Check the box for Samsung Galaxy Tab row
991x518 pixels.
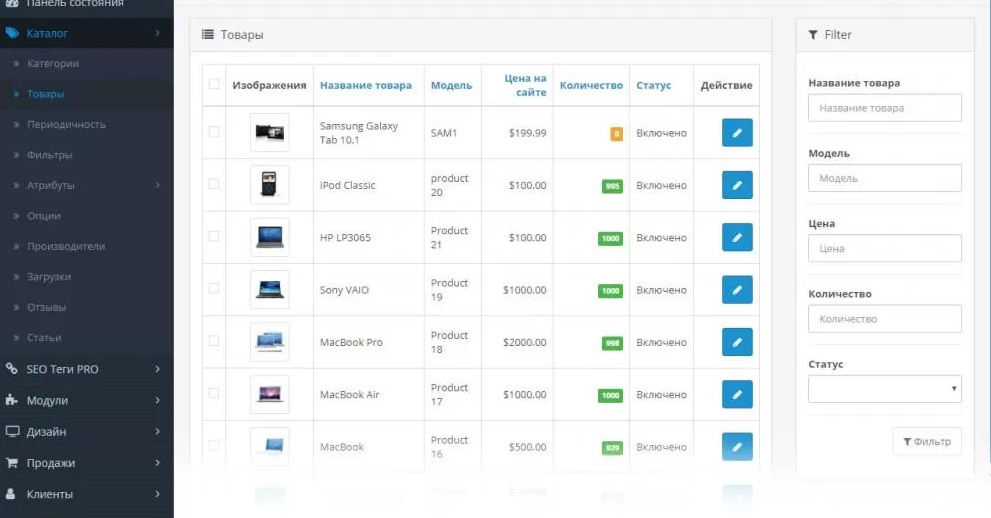(214, 132)
